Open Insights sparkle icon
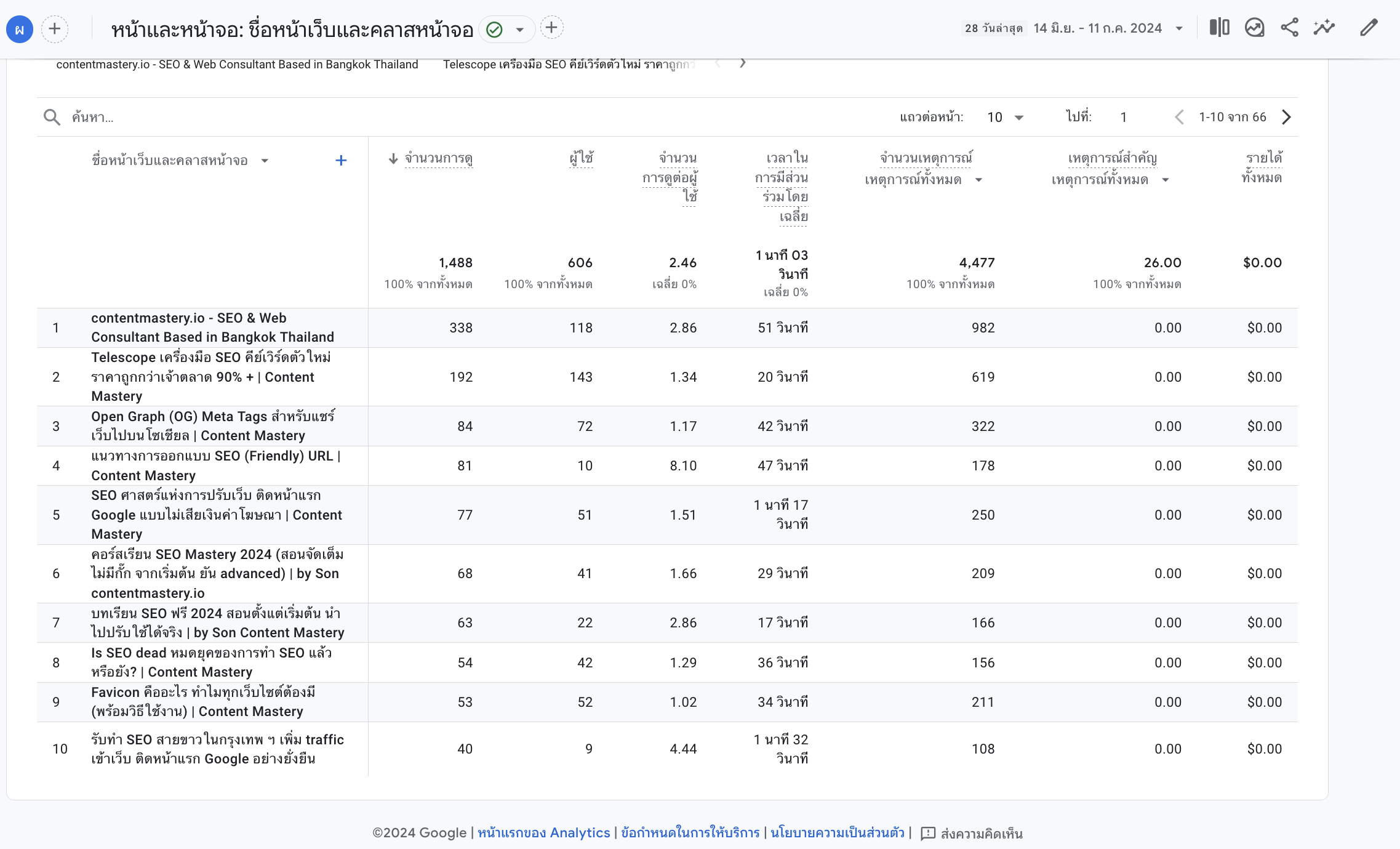The width and height of the screenshot is (1400, 849). (x=1324, y=28)
